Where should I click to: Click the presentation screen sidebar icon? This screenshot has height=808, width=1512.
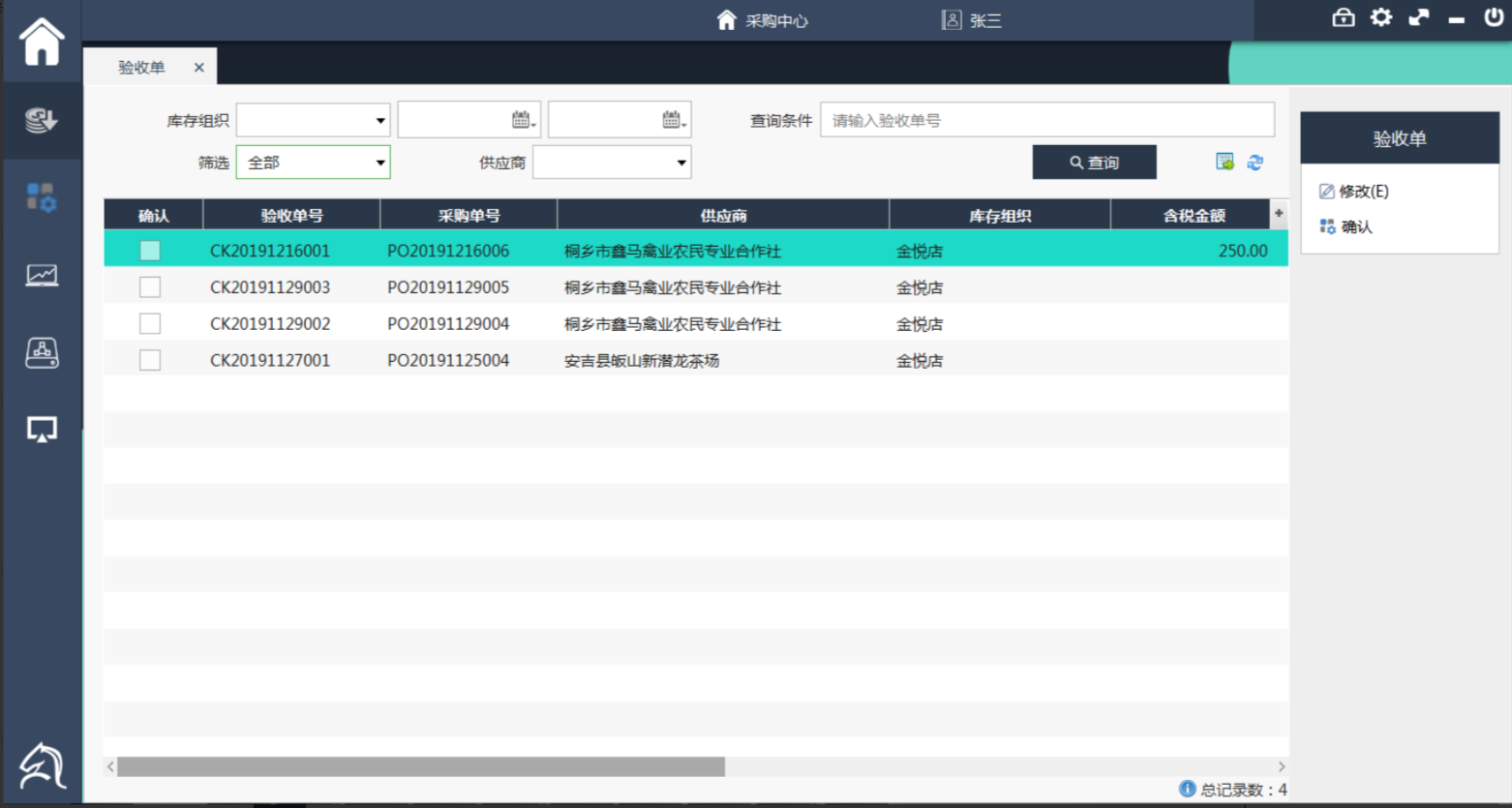point(42,430)
